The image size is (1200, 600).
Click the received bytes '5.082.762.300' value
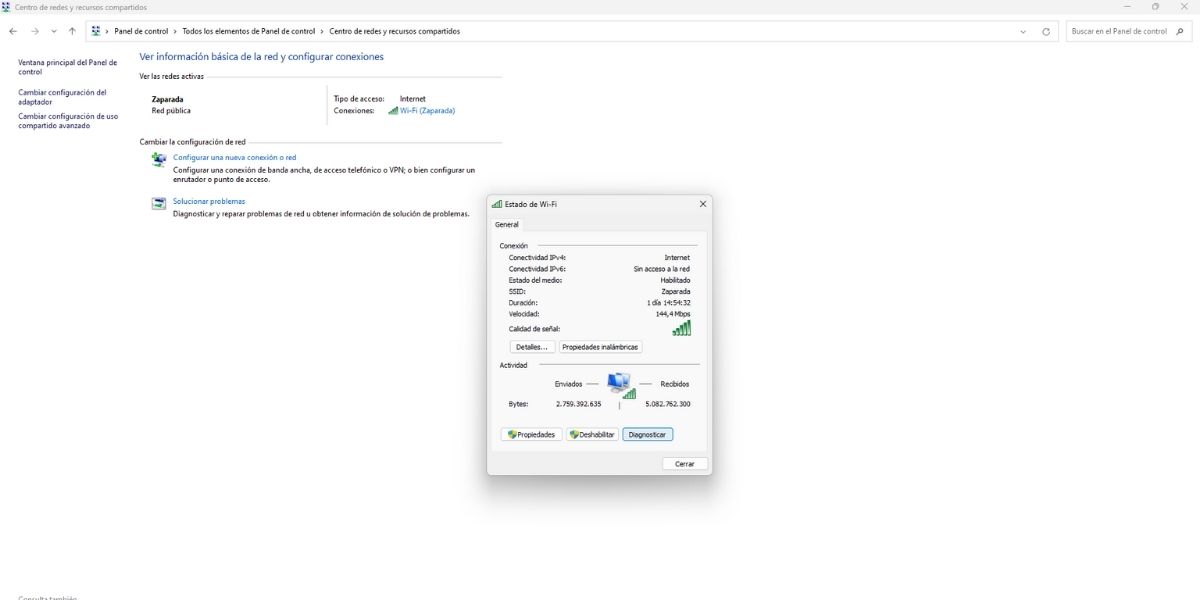coord(668,404)
